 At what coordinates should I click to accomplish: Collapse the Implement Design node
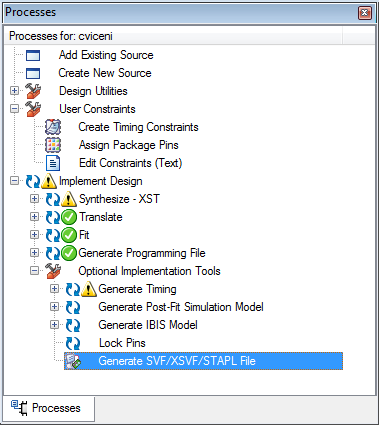pyautogui.click(x=14, y=181)
